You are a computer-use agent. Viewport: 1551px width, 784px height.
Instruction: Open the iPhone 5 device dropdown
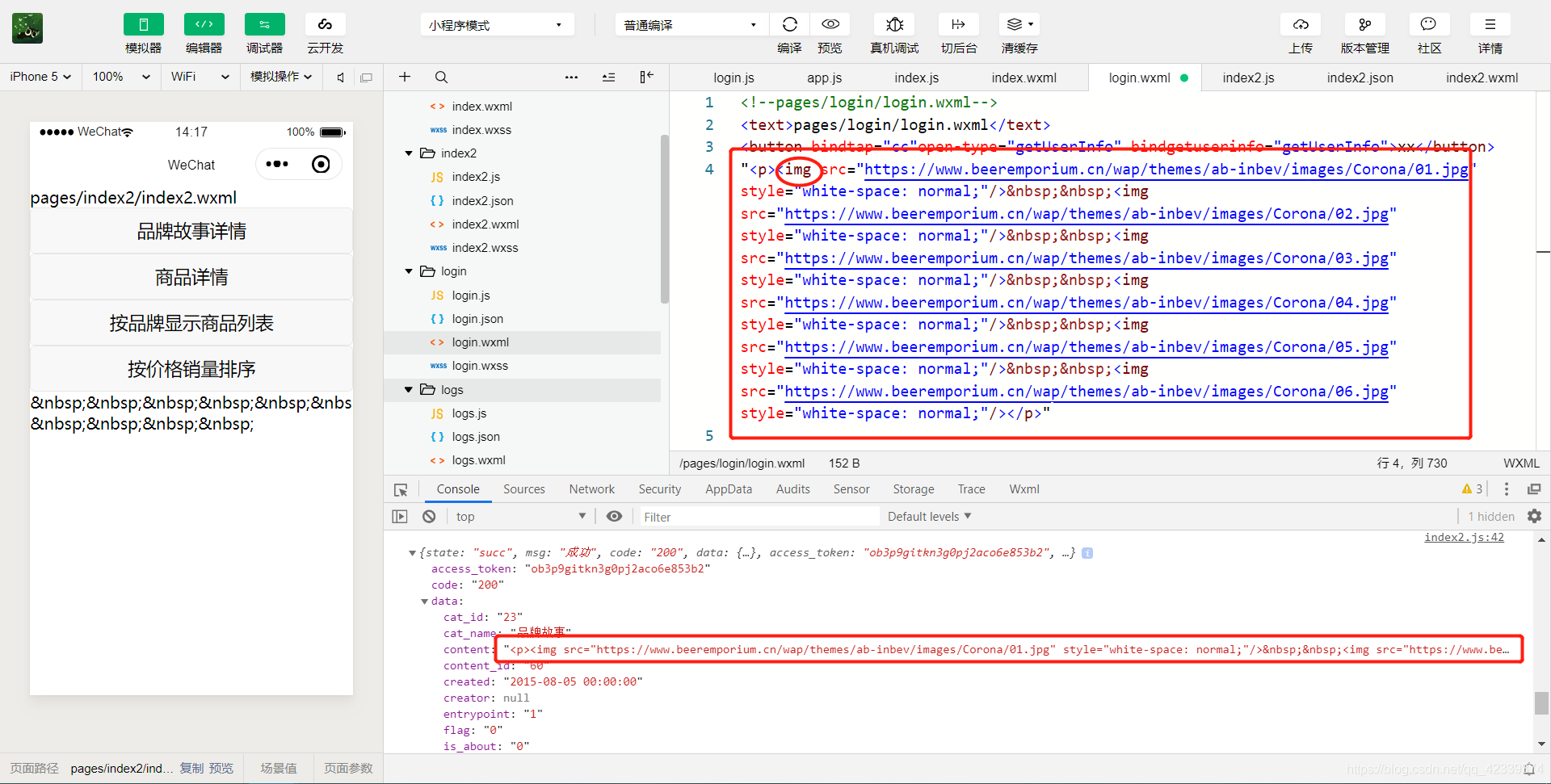[x=40, y=77]
